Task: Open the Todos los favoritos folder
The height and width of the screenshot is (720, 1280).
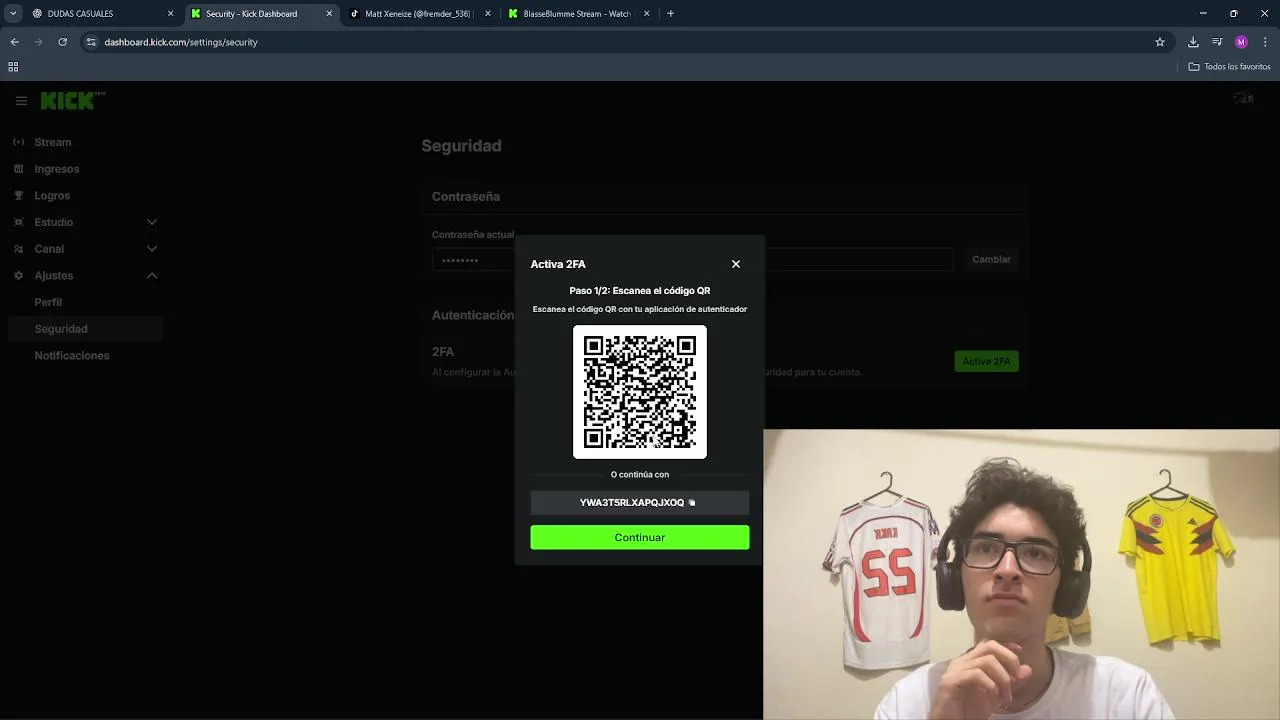Action: point(1230,67)
